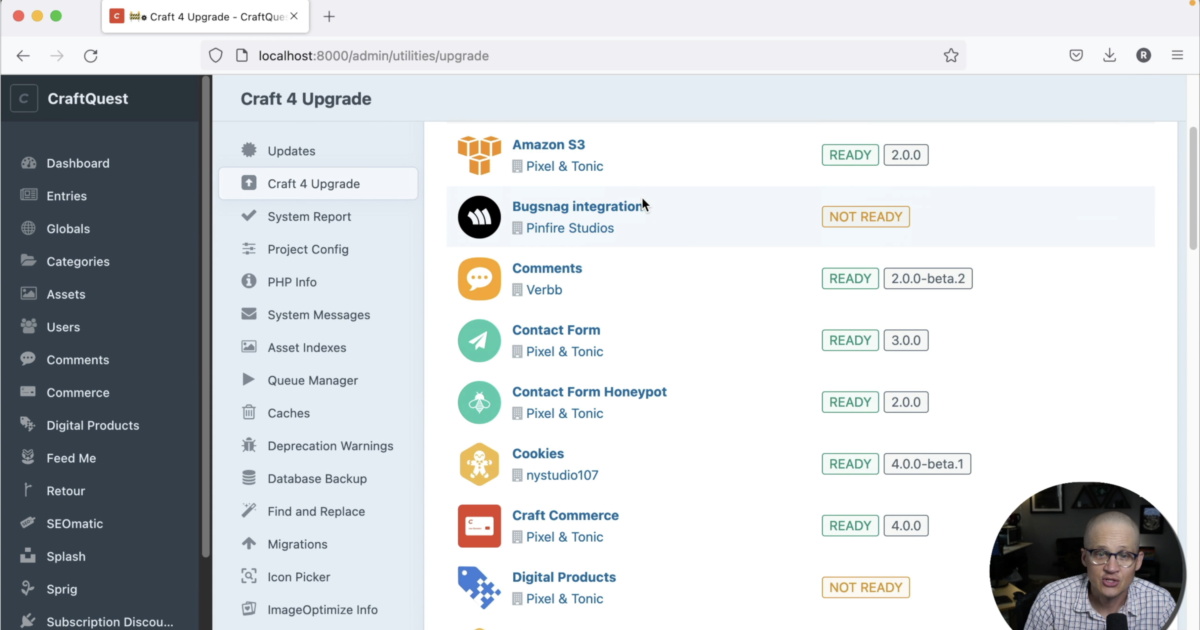This screenshot has height=630, width=1200.
Task: Open the Craft Commerce plugin link
Action: coord(565,516)
